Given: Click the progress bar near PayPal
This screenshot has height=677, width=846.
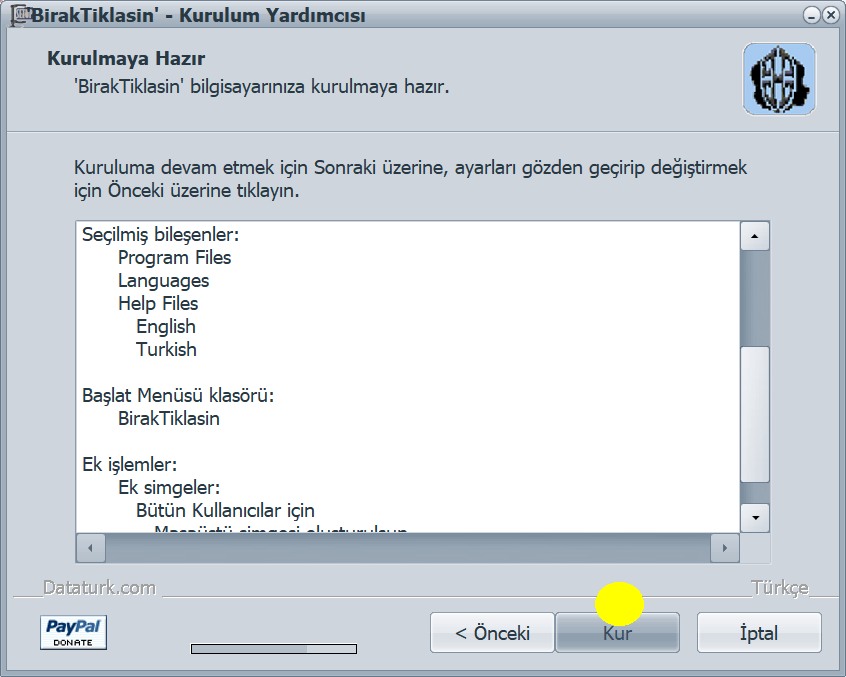Looking at the screenshot, I should [x=274, y=648].
